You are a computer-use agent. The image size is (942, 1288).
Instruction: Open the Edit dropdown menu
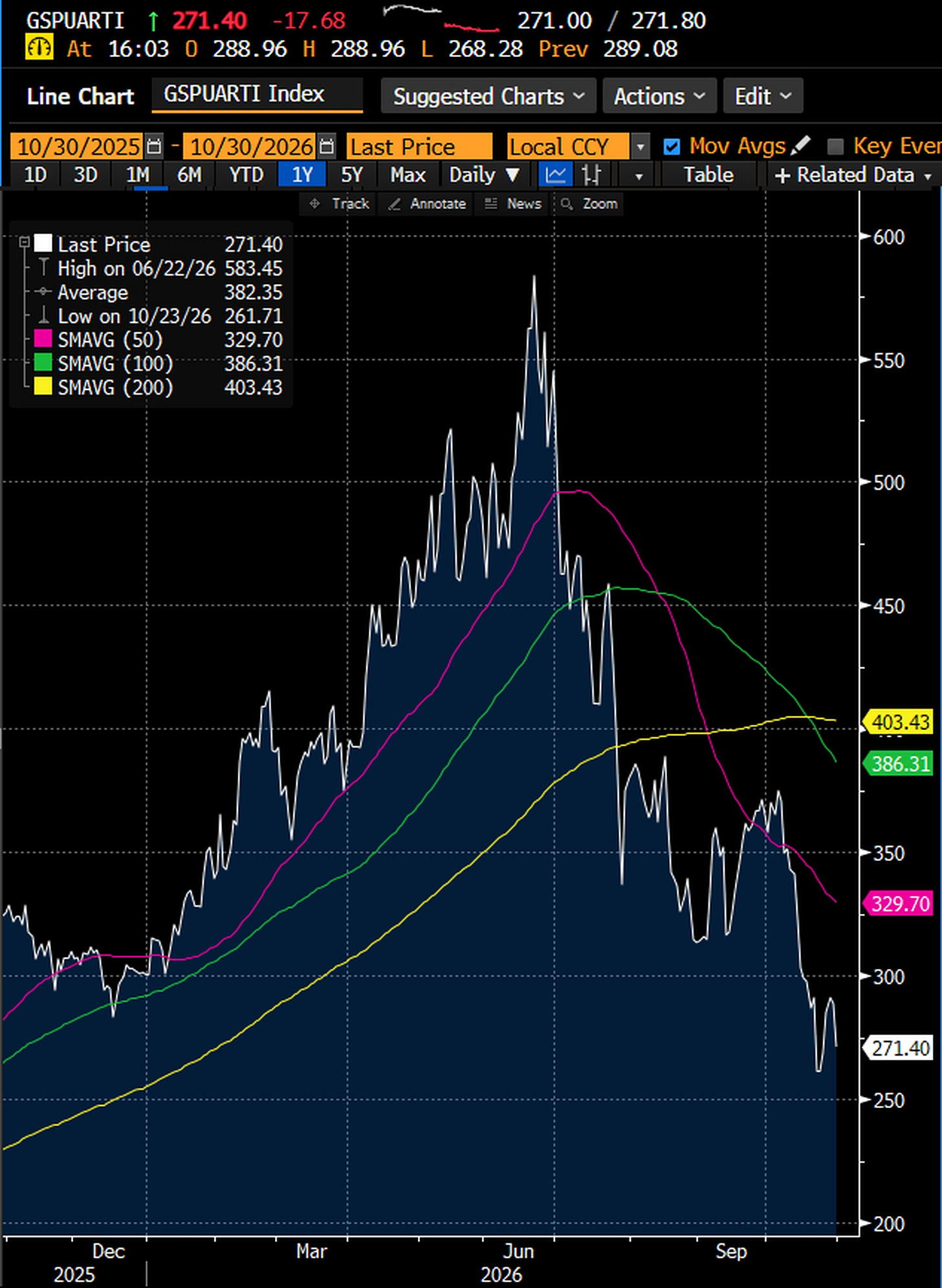coord(763,96)
